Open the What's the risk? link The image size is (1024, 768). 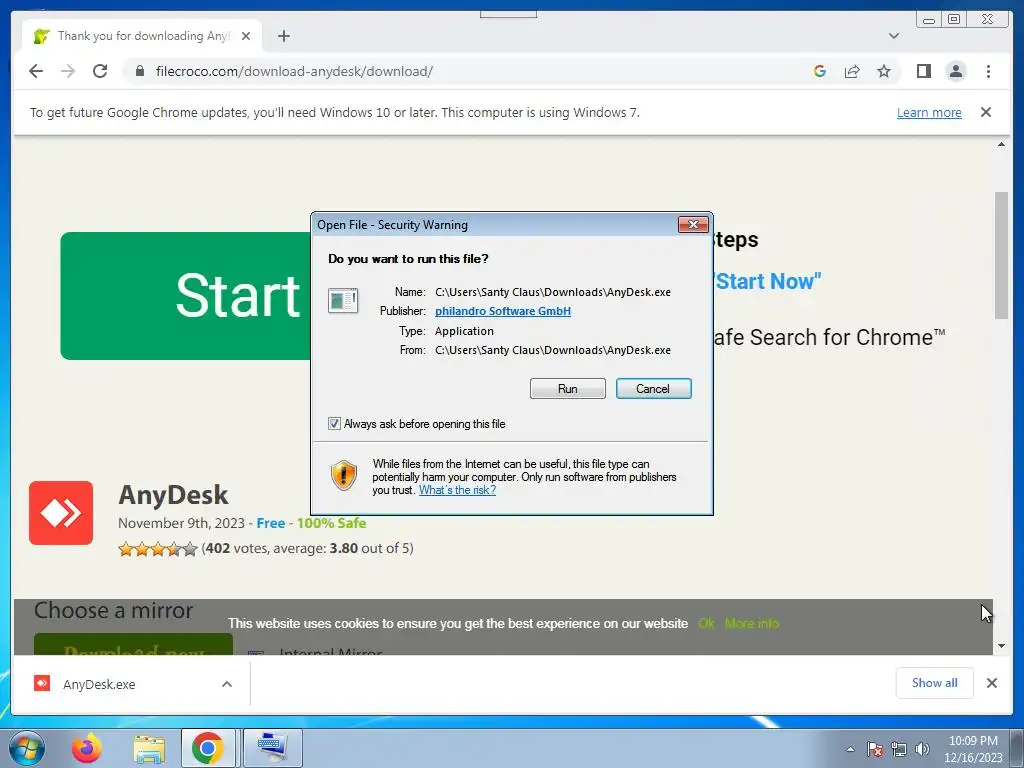pos(457,490)
